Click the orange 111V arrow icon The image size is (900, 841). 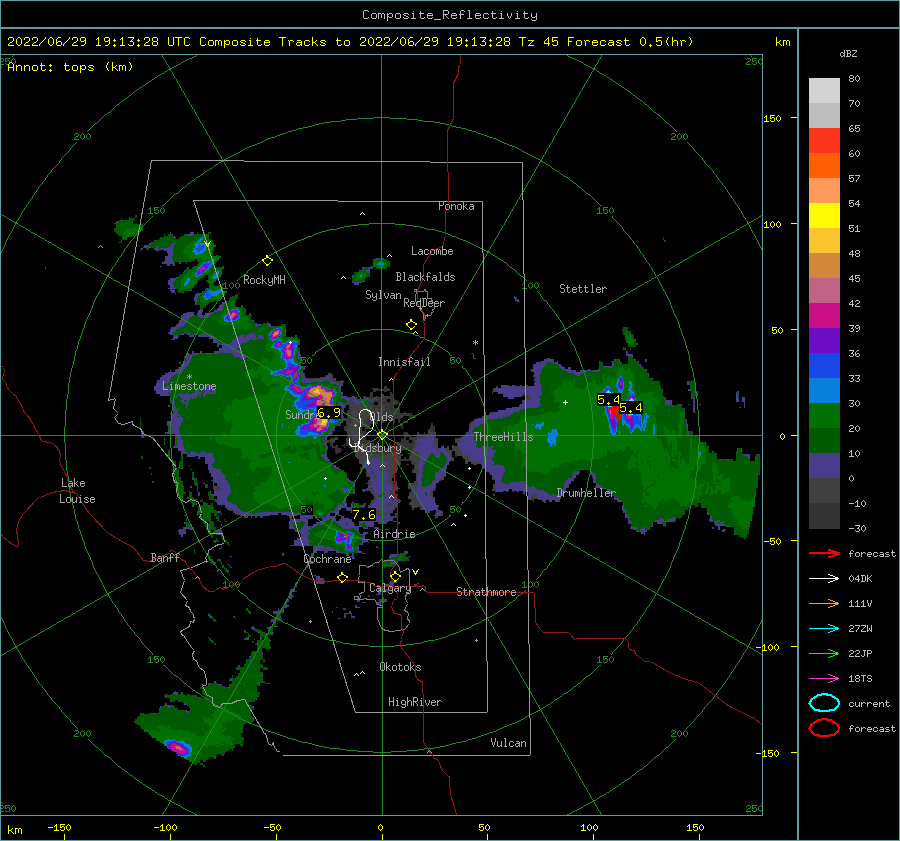(x=824, y=603)
